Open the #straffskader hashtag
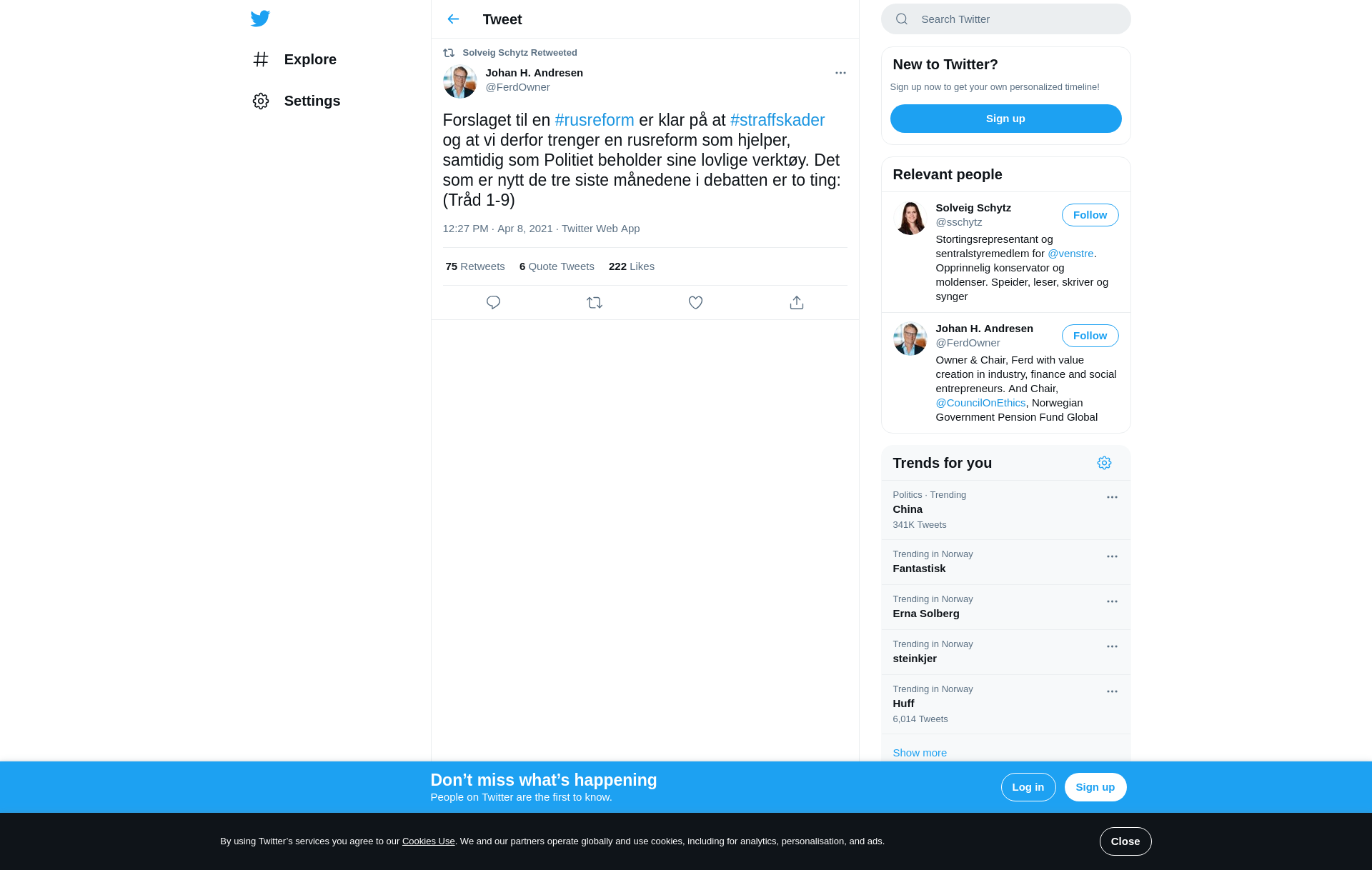The height and width of the screenshot is (870, 1372). 777,120
